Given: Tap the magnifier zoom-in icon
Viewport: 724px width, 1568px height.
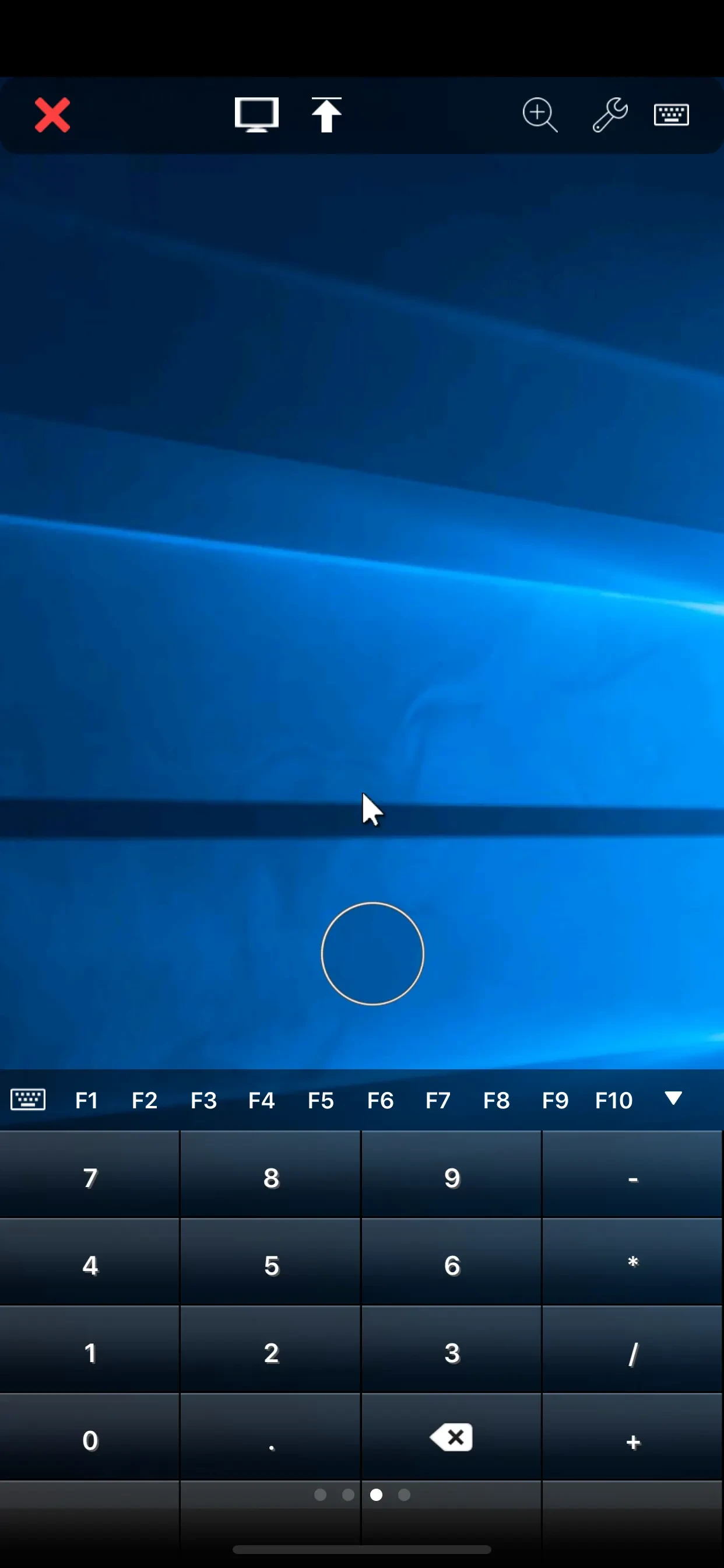Looking at the screenshot, I should [x=540, y=114].
